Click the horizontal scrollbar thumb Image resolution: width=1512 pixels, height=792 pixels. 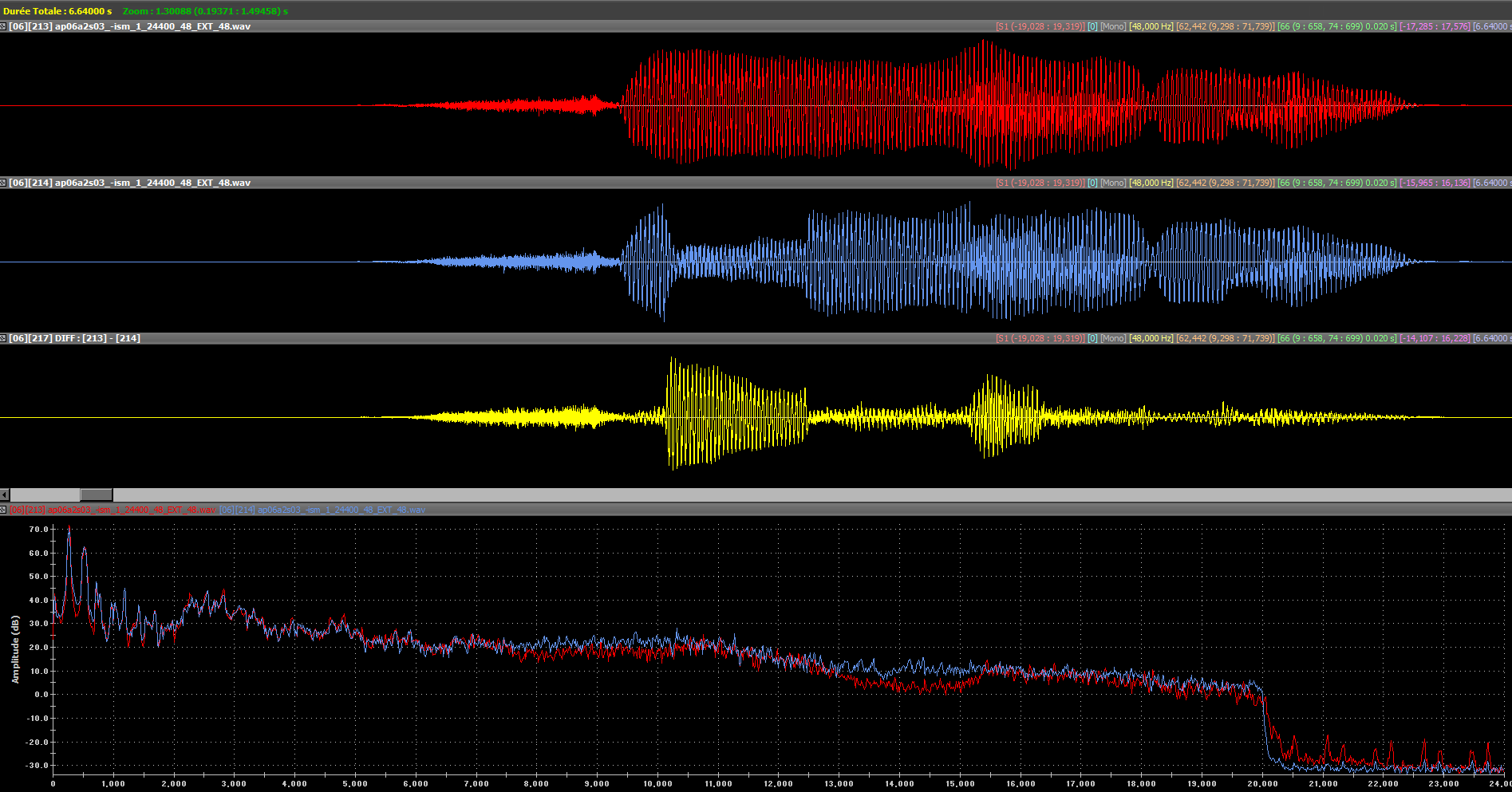point(96,495)
